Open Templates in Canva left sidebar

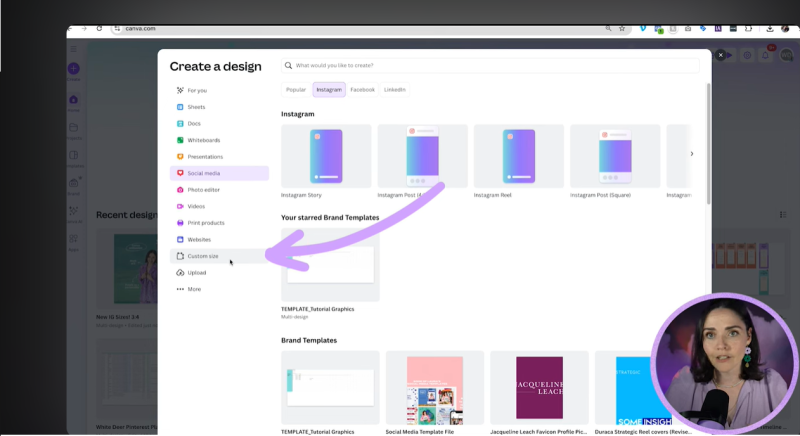click(x=73, y=159)
